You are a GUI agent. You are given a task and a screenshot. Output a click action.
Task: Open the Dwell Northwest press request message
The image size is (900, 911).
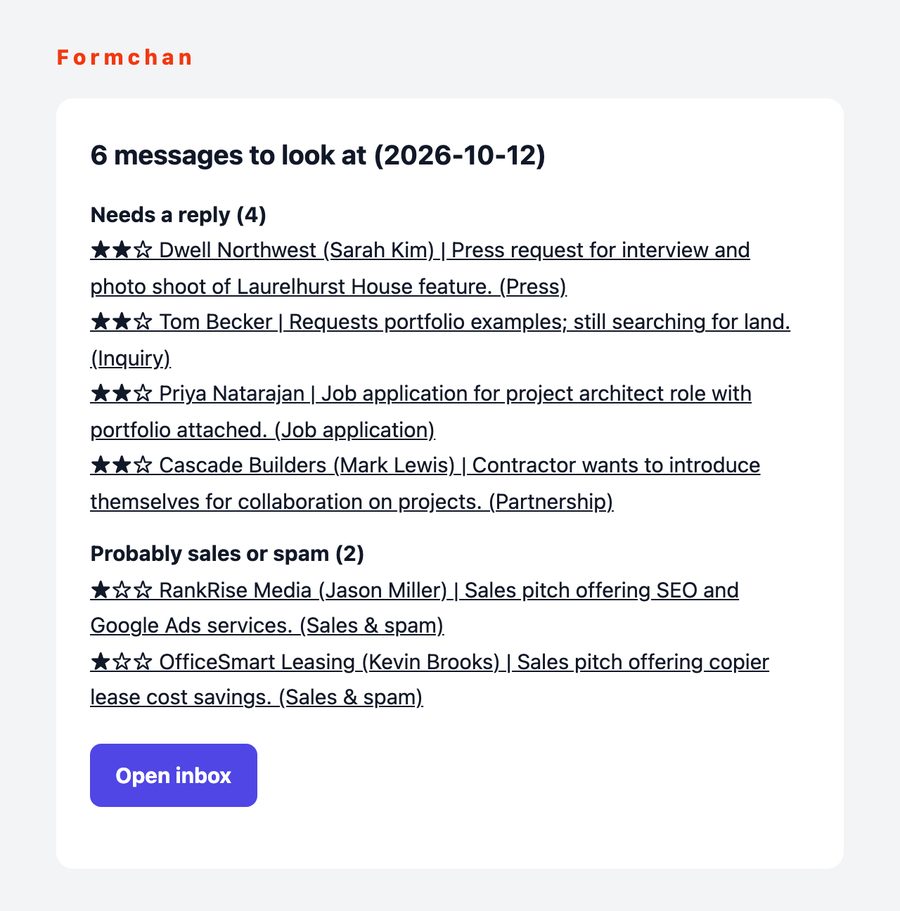click(x=420, y=268)
